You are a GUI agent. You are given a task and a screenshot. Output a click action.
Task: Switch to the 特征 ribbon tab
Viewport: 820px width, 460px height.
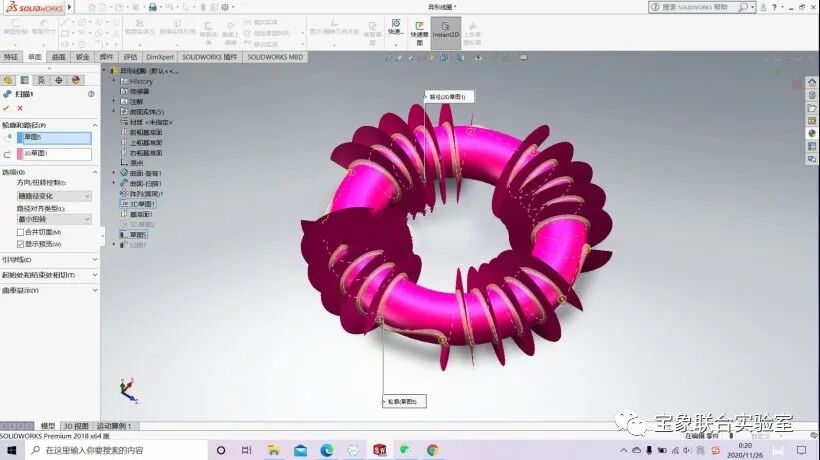click(x=11, y=57)
